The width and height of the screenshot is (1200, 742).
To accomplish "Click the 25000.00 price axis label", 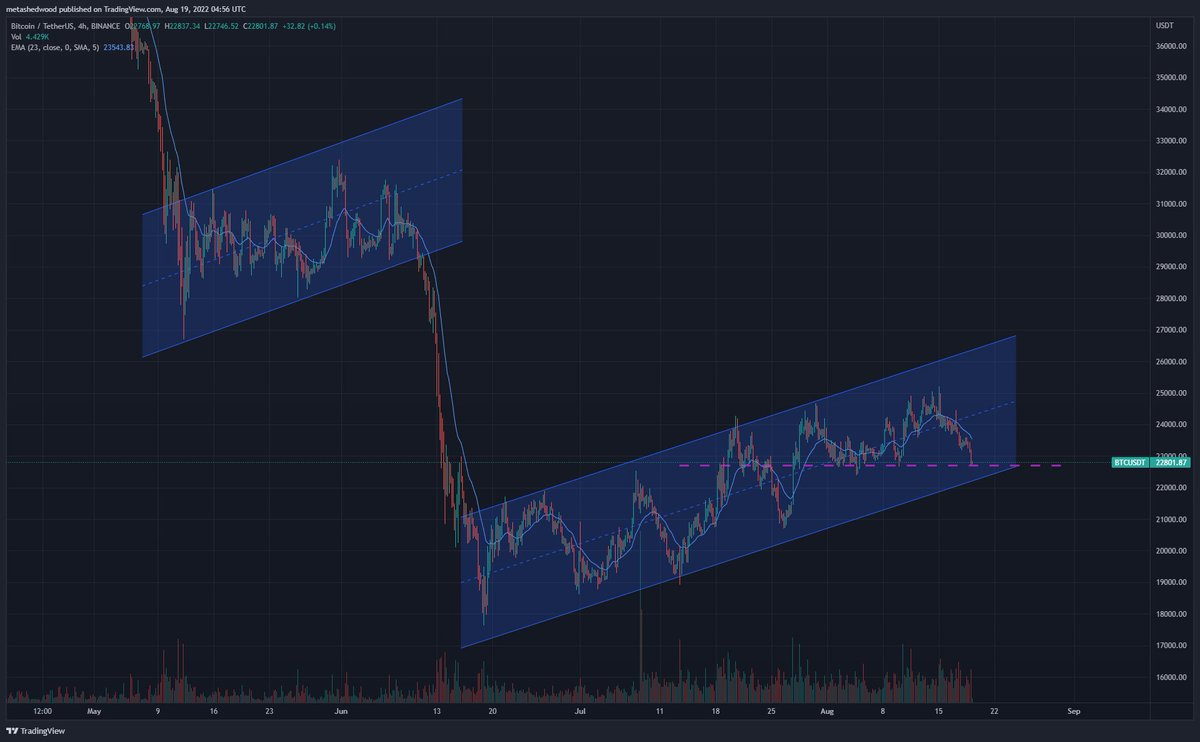I will (x=1169, y=393).
